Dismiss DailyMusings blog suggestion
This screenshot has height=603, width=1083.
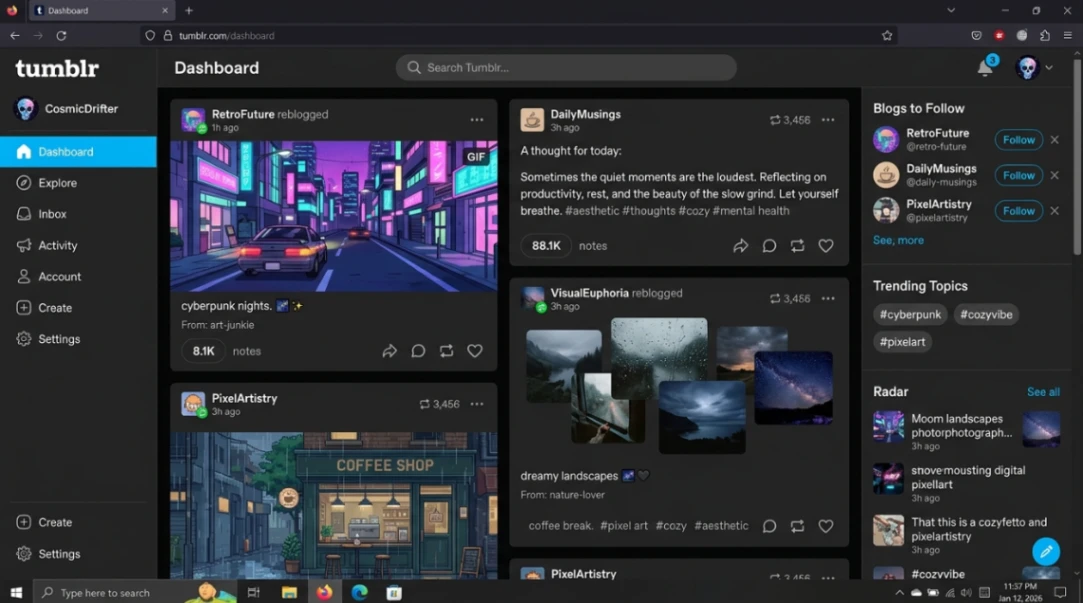click(1054, 175)
